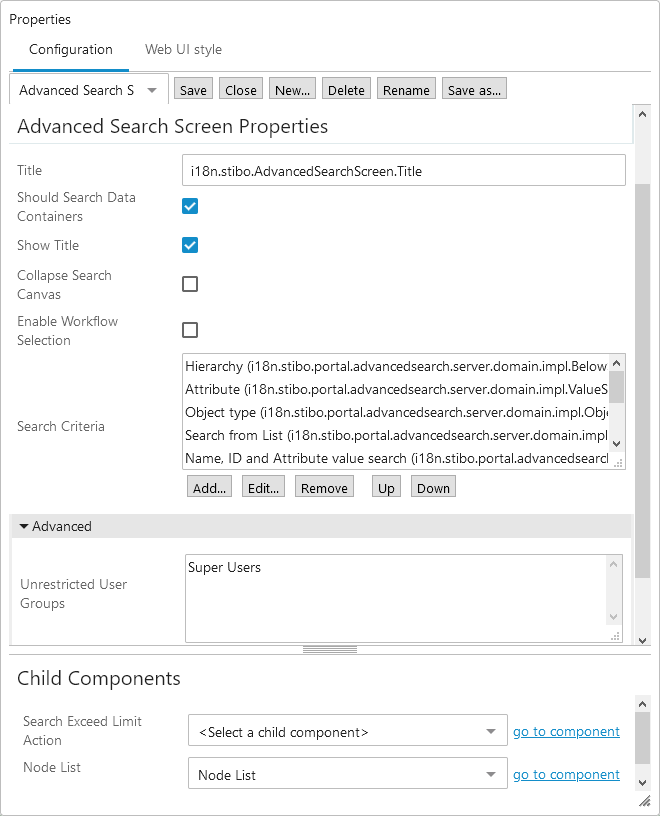Click Delete button in toolbar
Image resolution: width=660 pixels, height=816 pixels.
(x=346, y=90)
